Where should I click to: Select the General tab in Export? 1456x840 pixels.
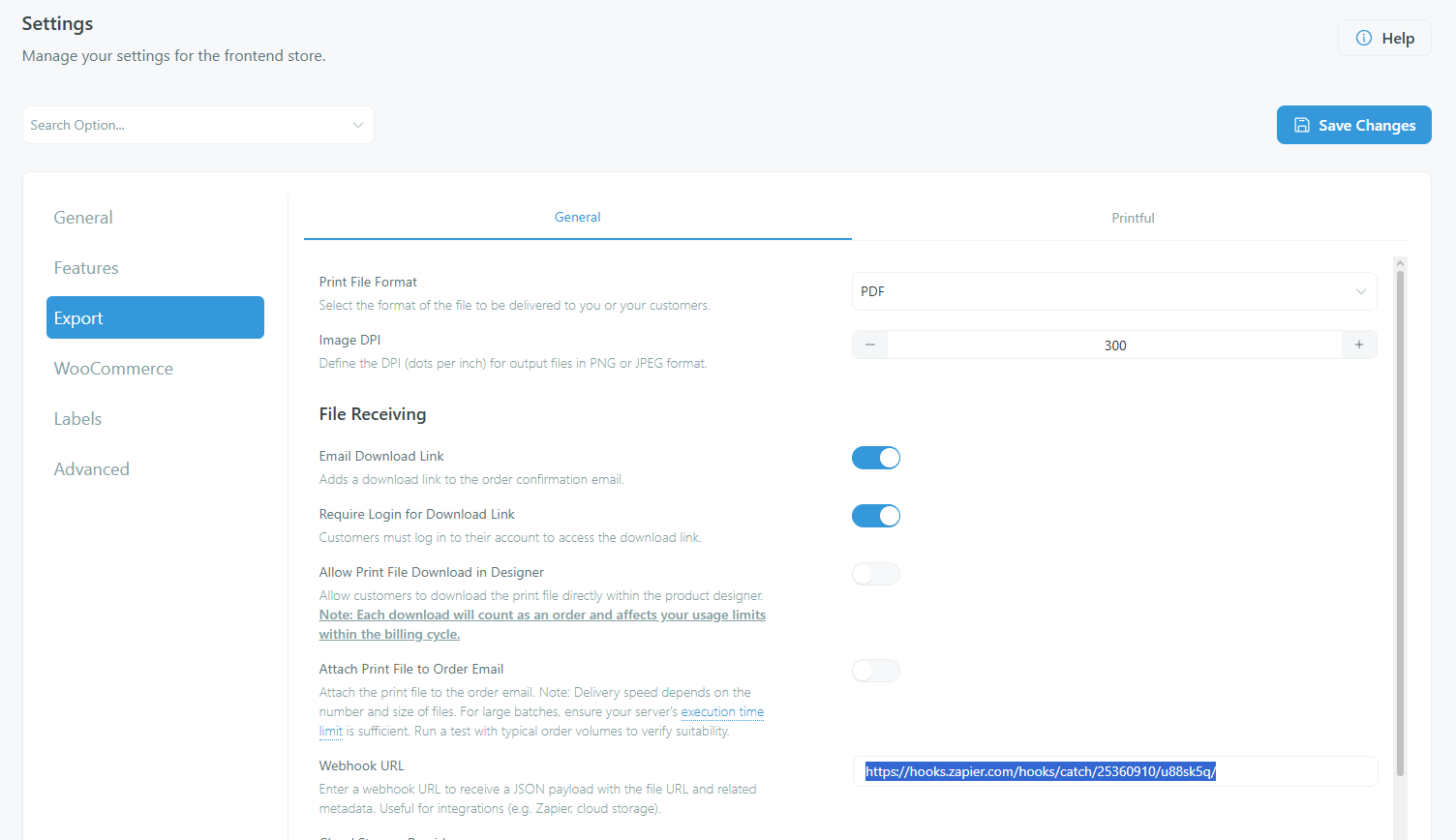tap(578, 217)
